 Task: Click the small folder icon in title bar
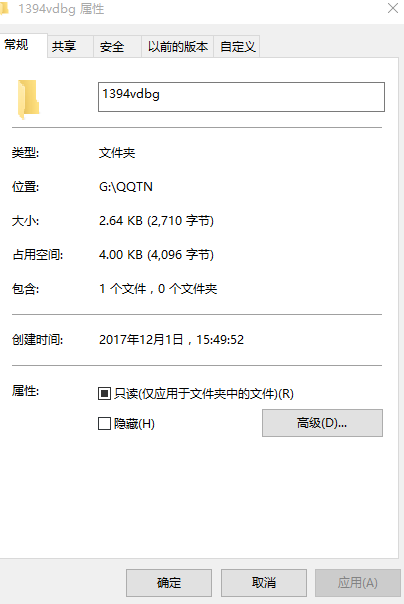(4, 8)
